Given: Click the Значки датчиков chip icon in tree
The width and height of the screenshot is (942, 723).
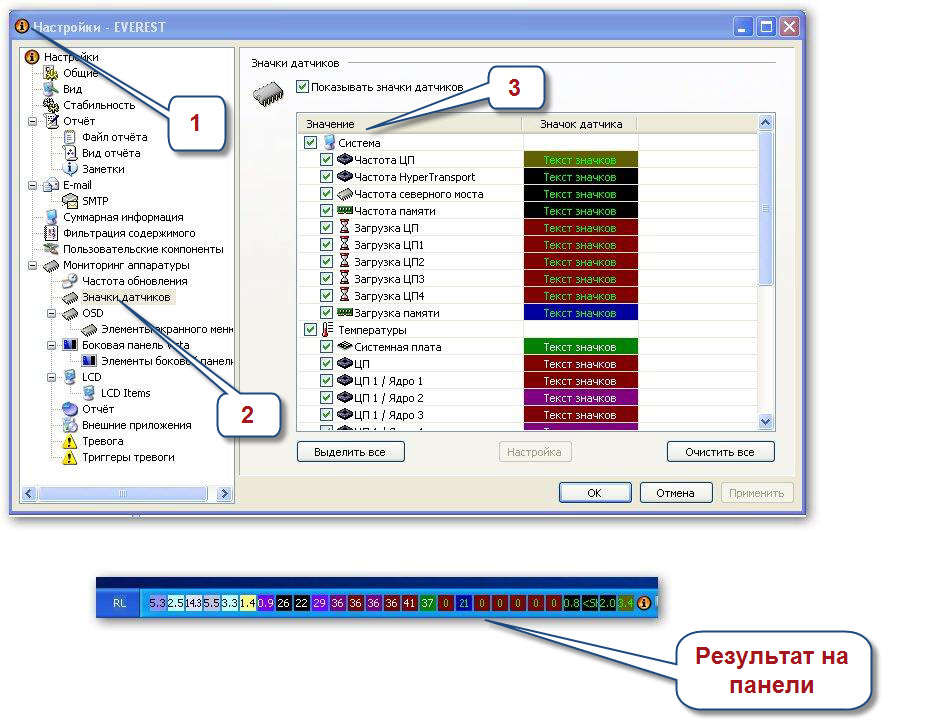Looking at the screenshot, I should point(70,297).
